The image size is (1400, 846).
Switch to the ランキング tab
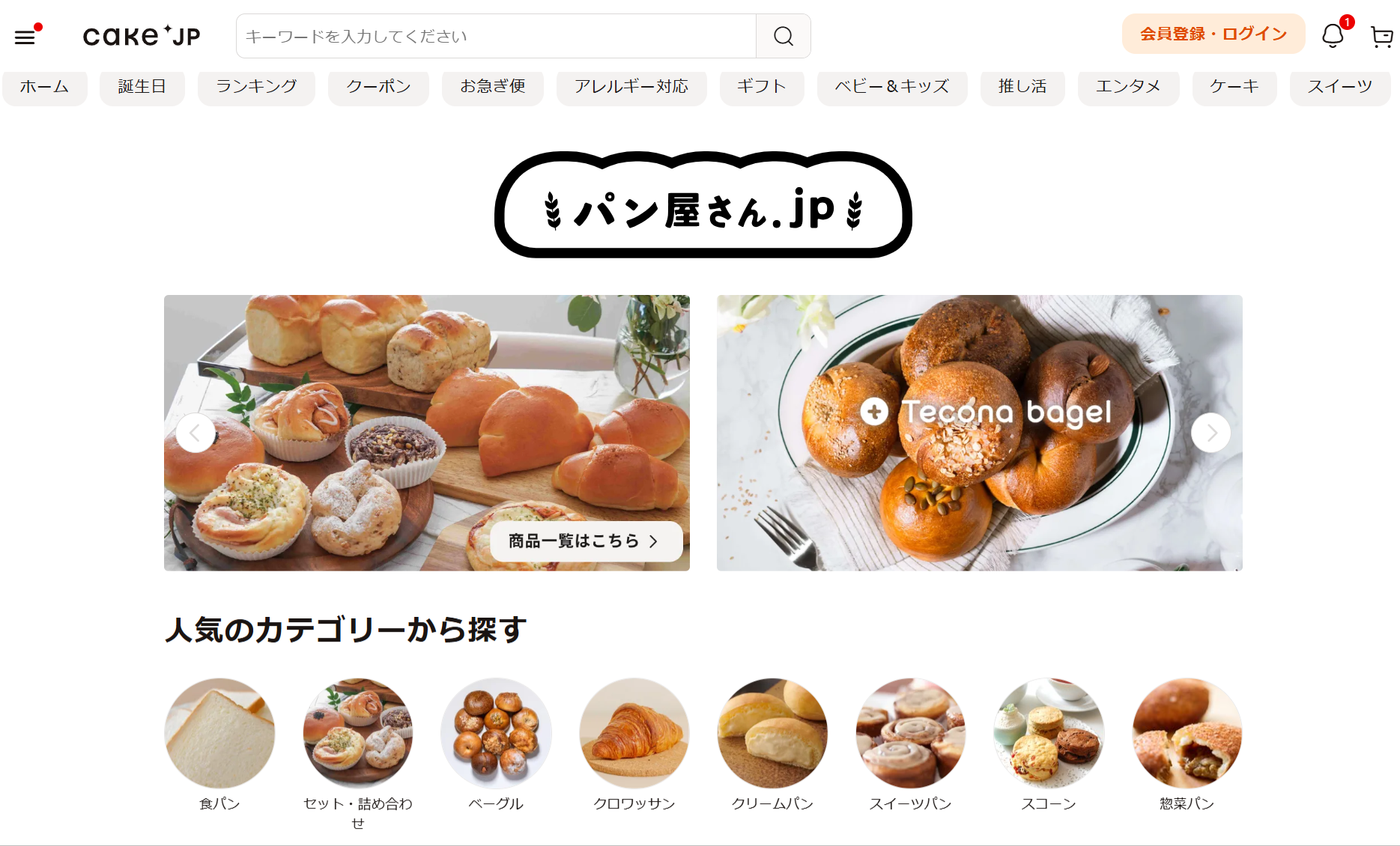pyautogui.click(x=256, y=87)
